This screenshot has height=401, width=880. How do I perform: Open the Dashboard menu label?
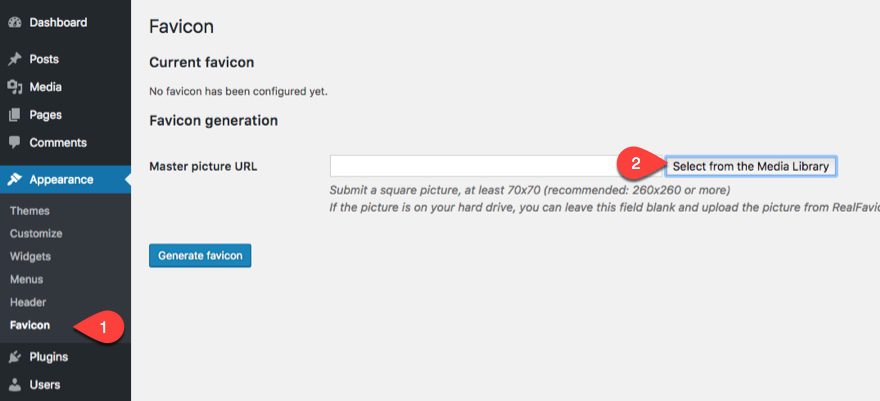coord(58,22)
